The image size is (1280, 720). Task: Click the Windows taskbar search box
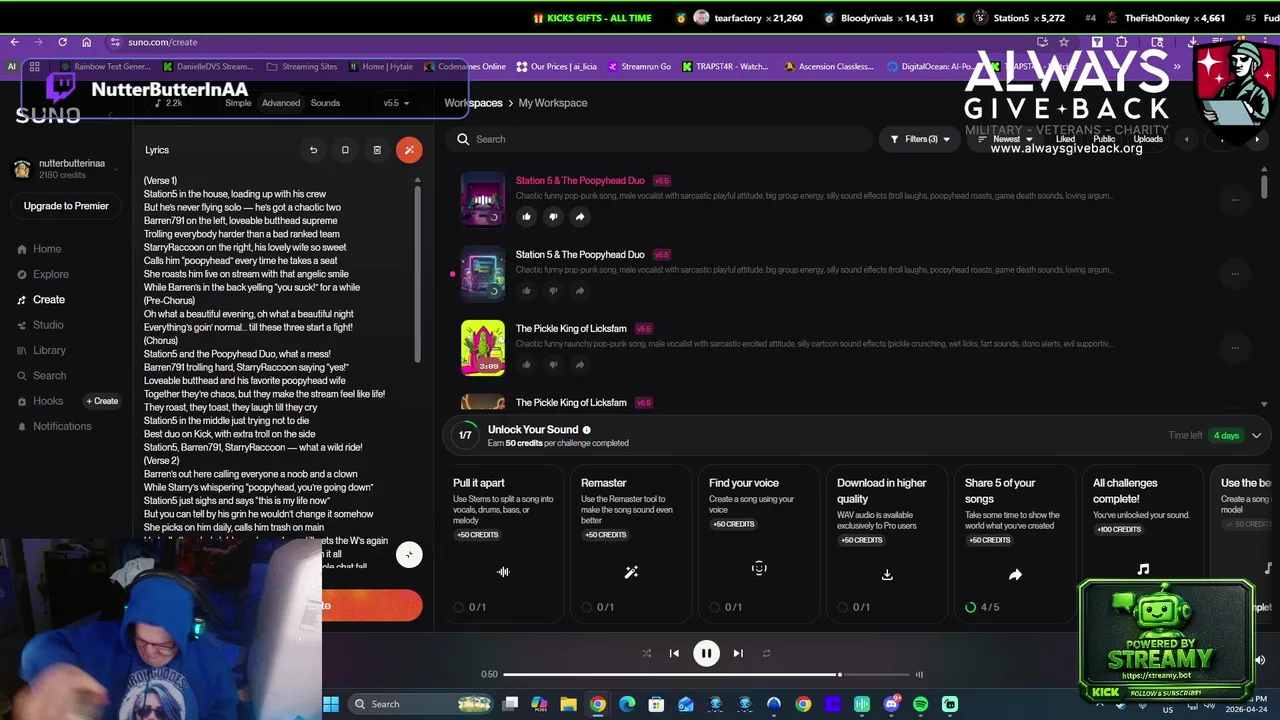click(420, 704)
